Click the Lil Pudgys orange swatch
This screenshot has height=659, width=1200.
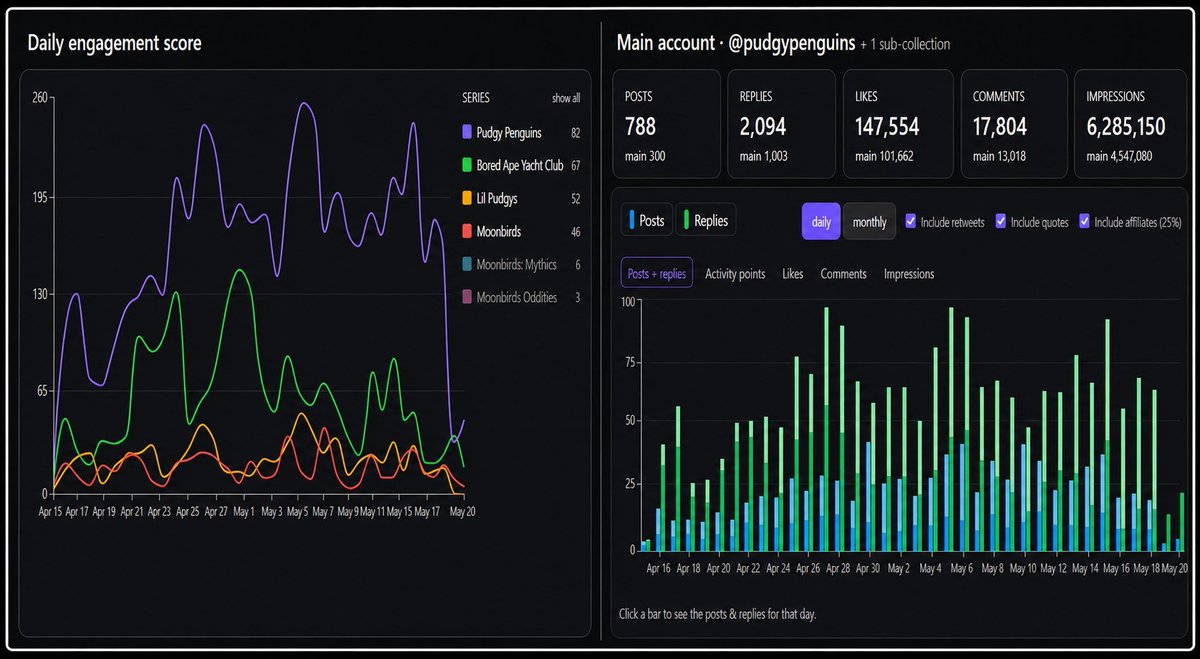tap(467, 198)
